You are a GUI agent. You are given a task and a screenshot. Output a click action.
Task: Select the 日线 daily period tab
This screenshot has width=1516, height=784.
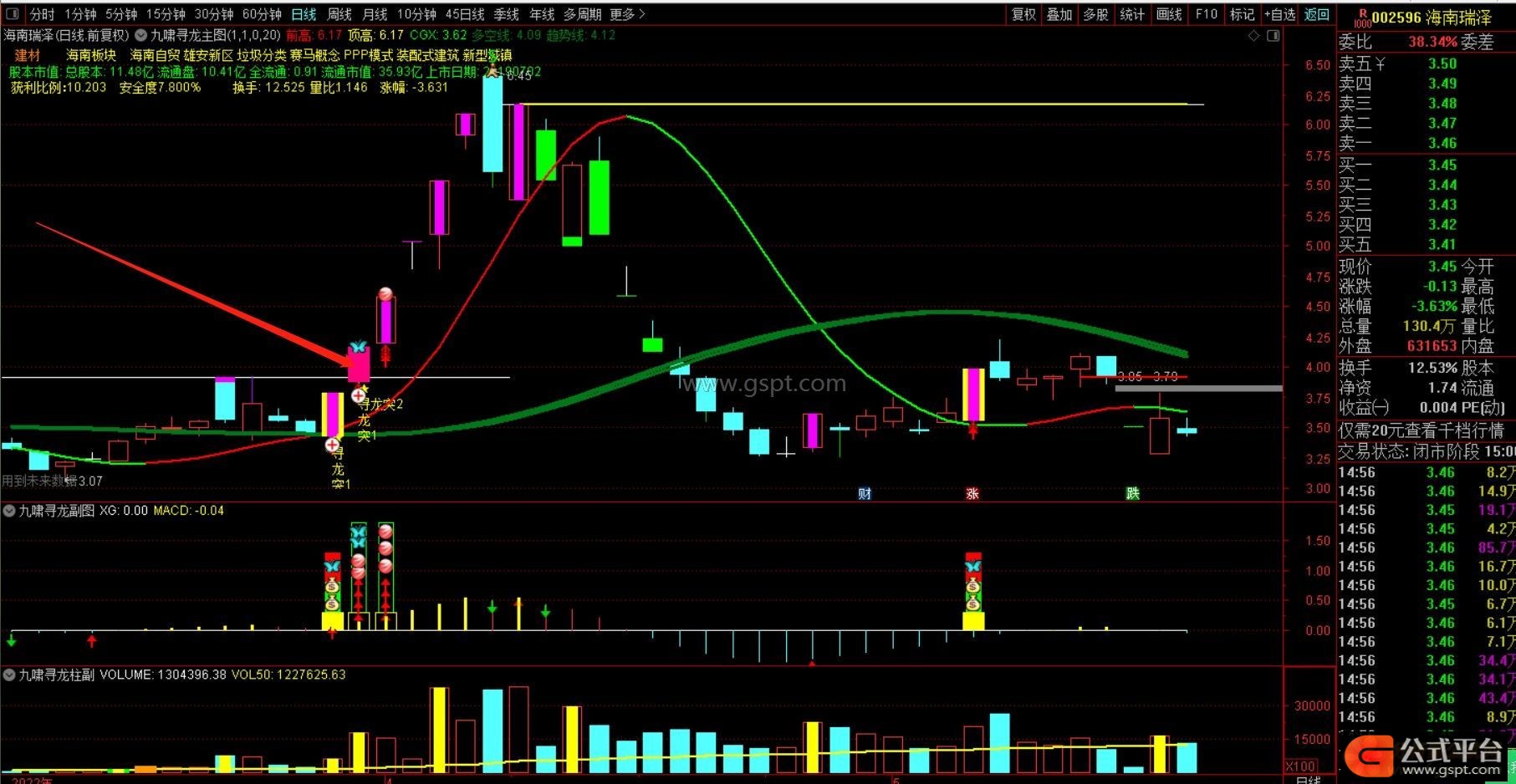point(304,14)
